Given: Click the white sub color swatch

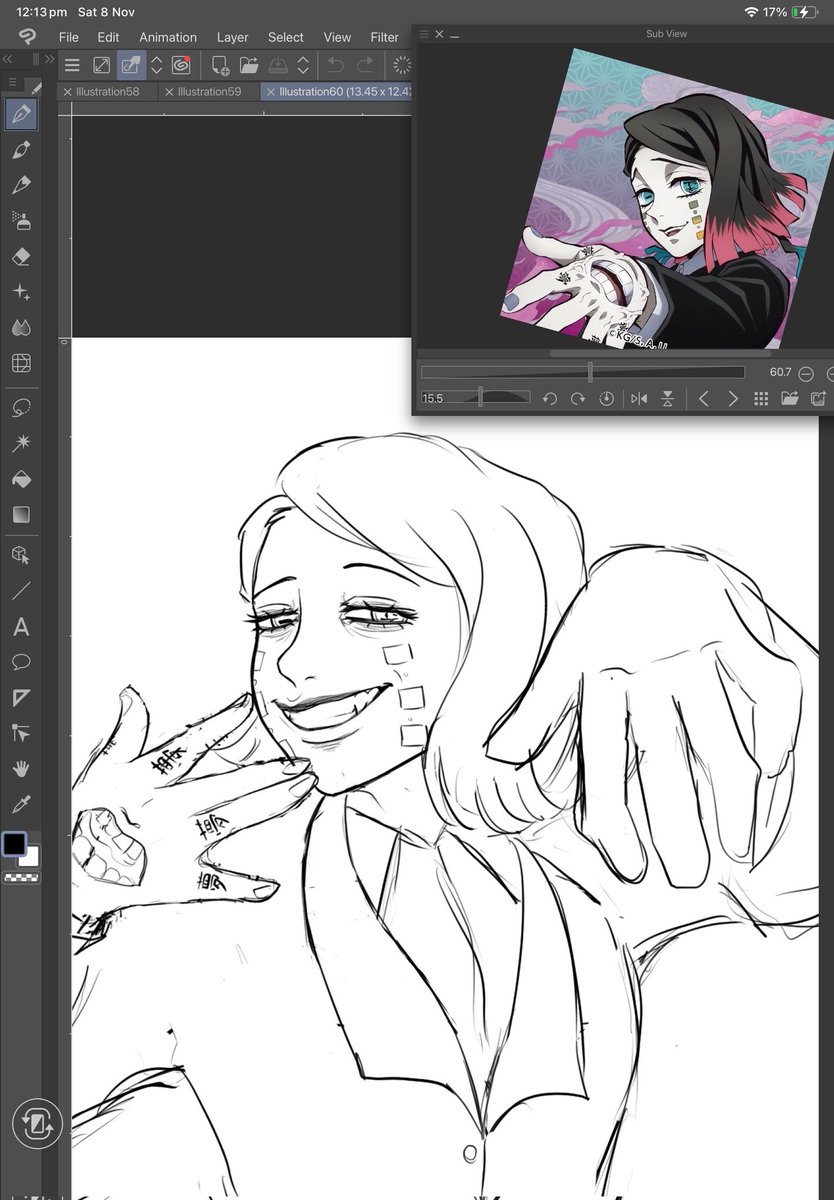Looking at the screenshot, I should 31,858.
